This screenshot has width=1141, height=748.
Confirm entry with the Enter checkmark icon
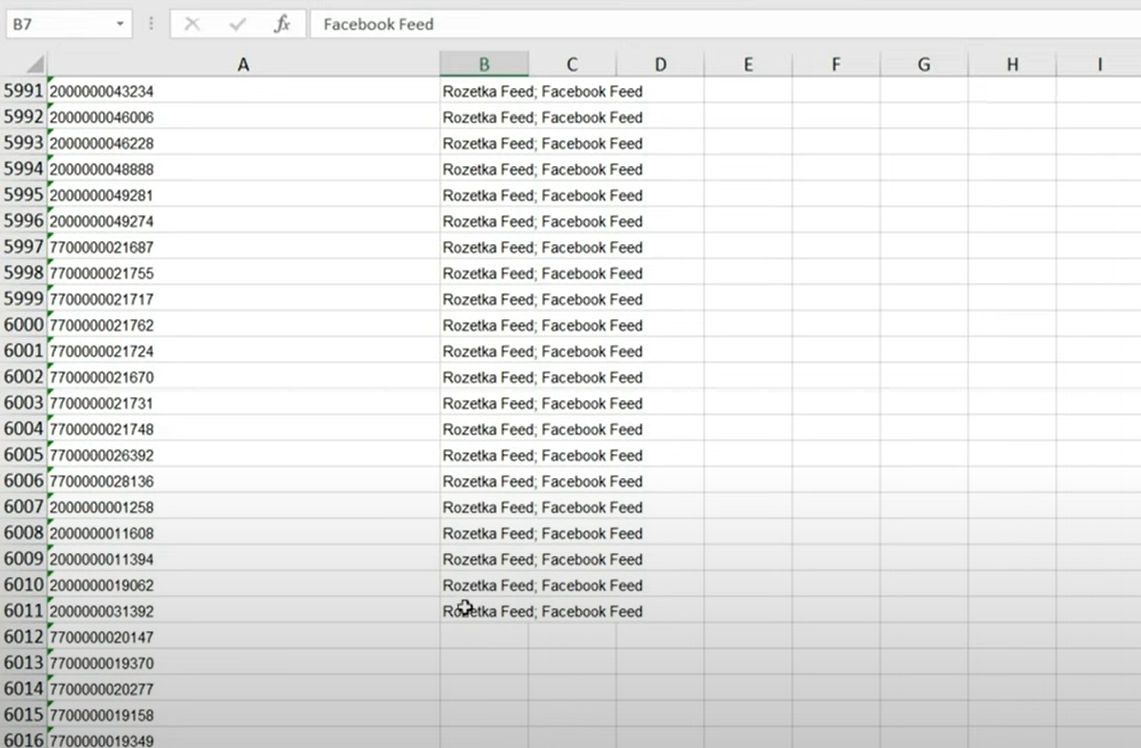coord(237,24)
